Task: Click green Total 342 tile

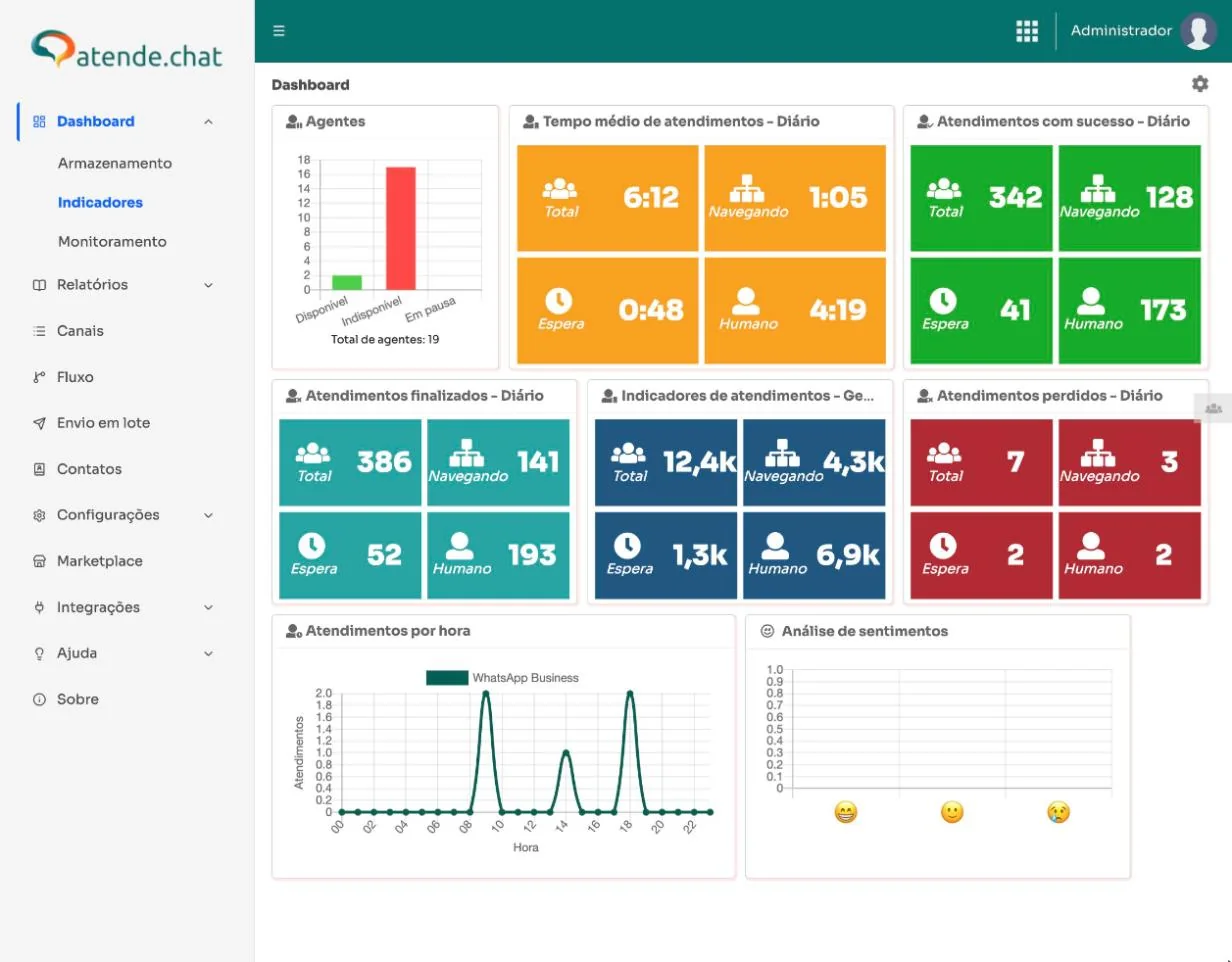Action: [x=981, y=198]
